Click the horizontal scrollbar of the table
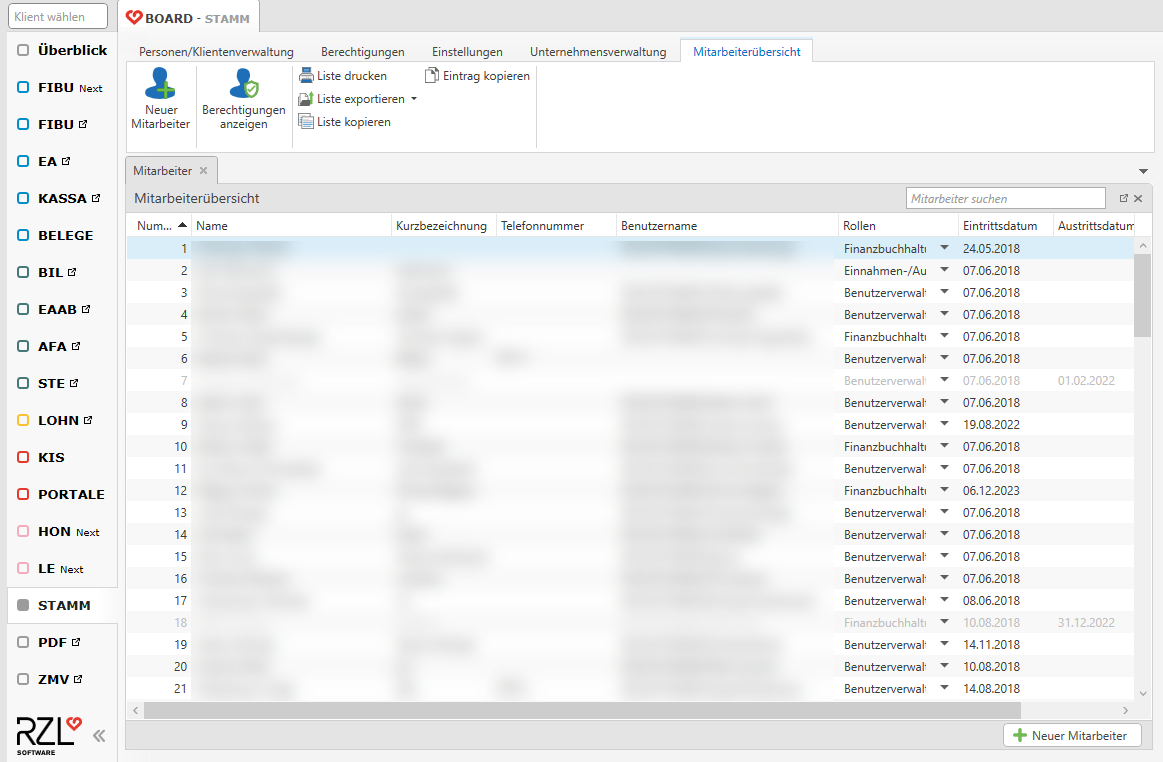 coord(580,710)
